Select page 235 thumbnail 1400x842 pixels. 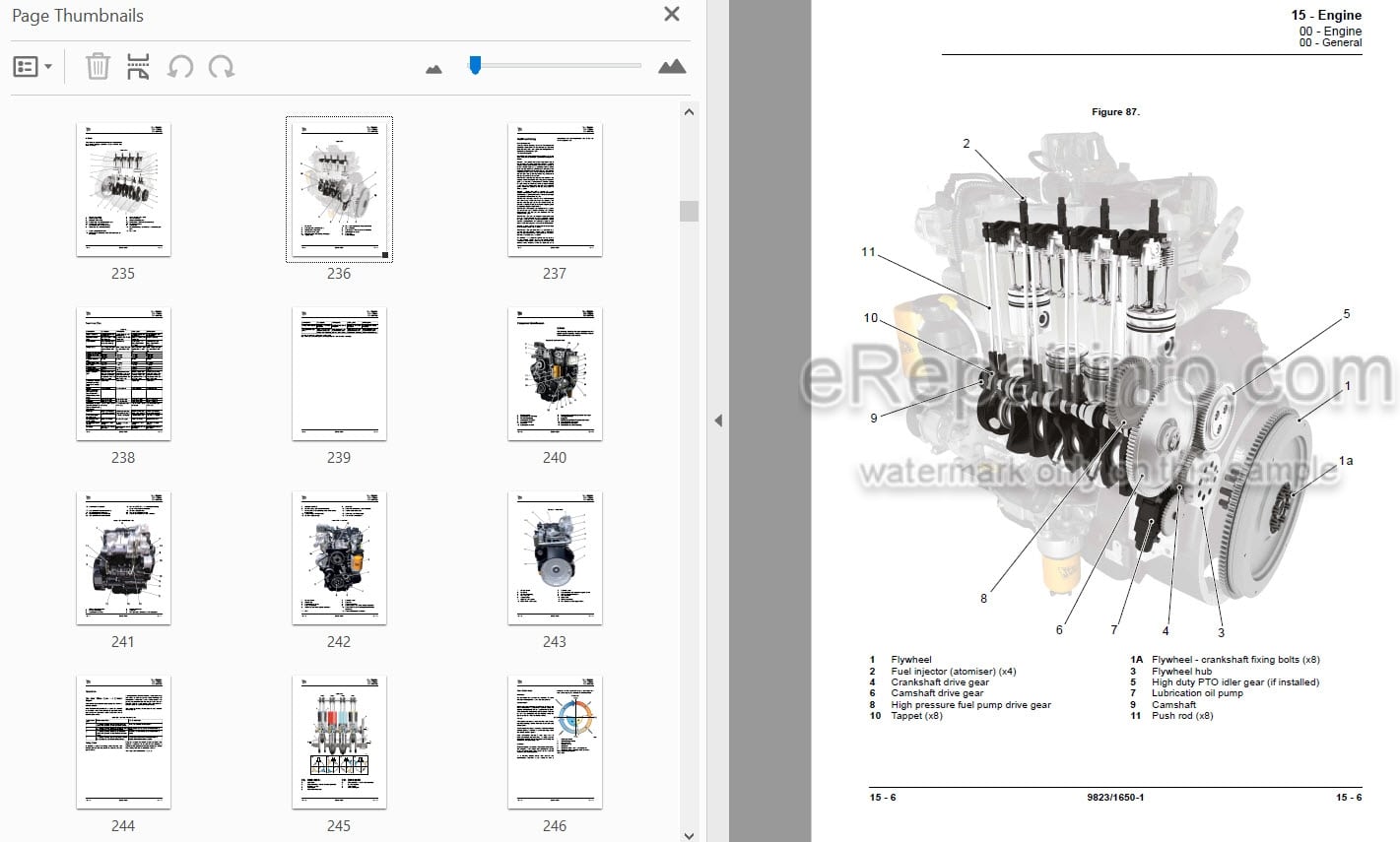click(x=123, y=189)
